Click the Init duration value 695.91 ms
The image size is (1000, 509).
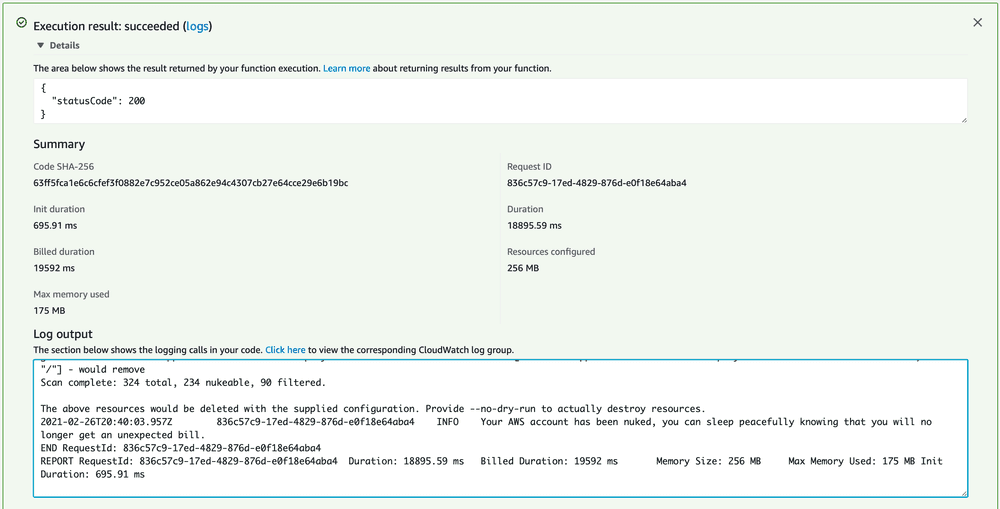[x=55, y=225]
